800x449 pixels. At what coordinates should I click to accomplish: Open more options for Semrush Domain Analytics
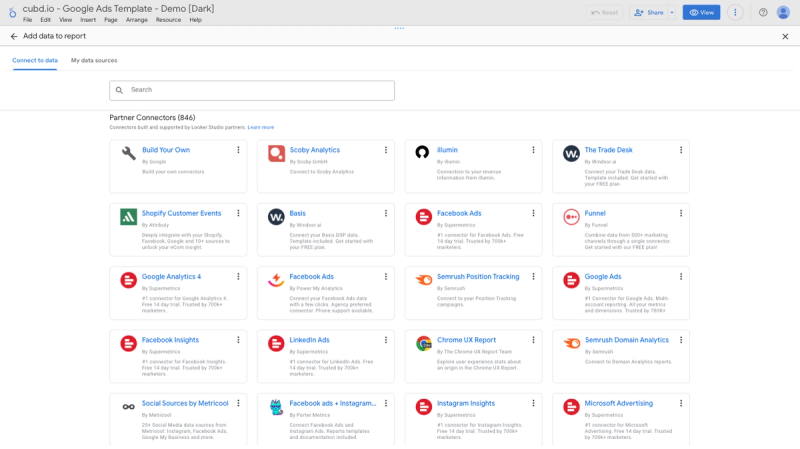click(681, 340)
